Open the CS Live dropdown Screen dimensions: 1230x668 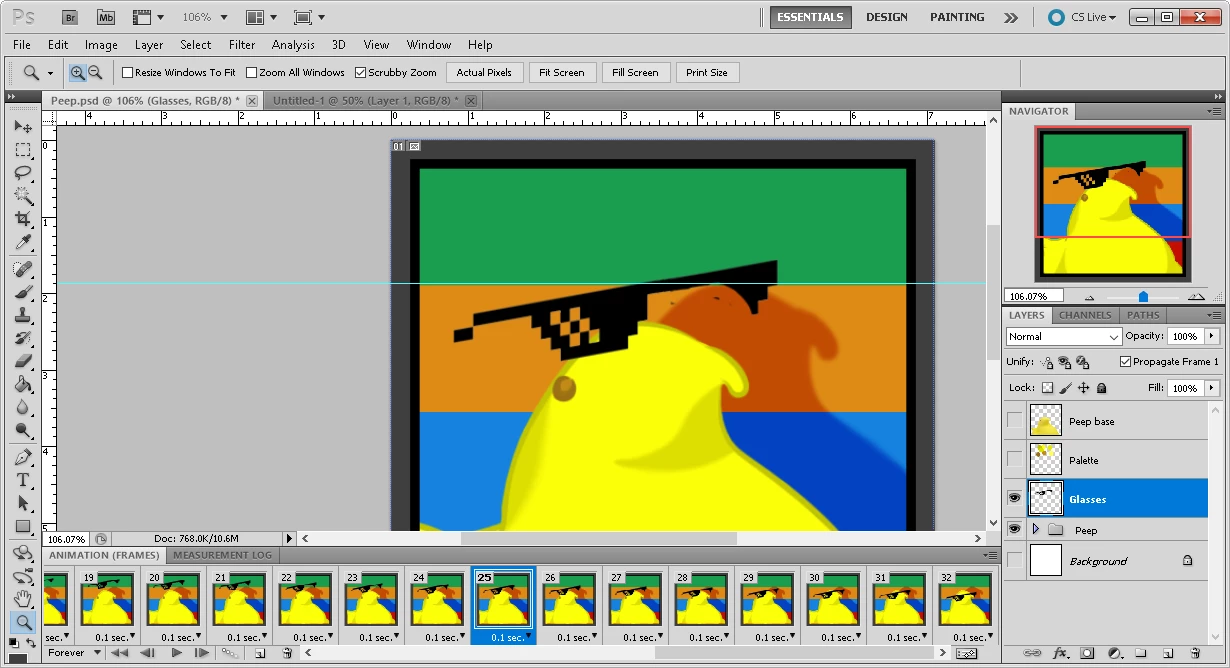tap(1082, 17)
